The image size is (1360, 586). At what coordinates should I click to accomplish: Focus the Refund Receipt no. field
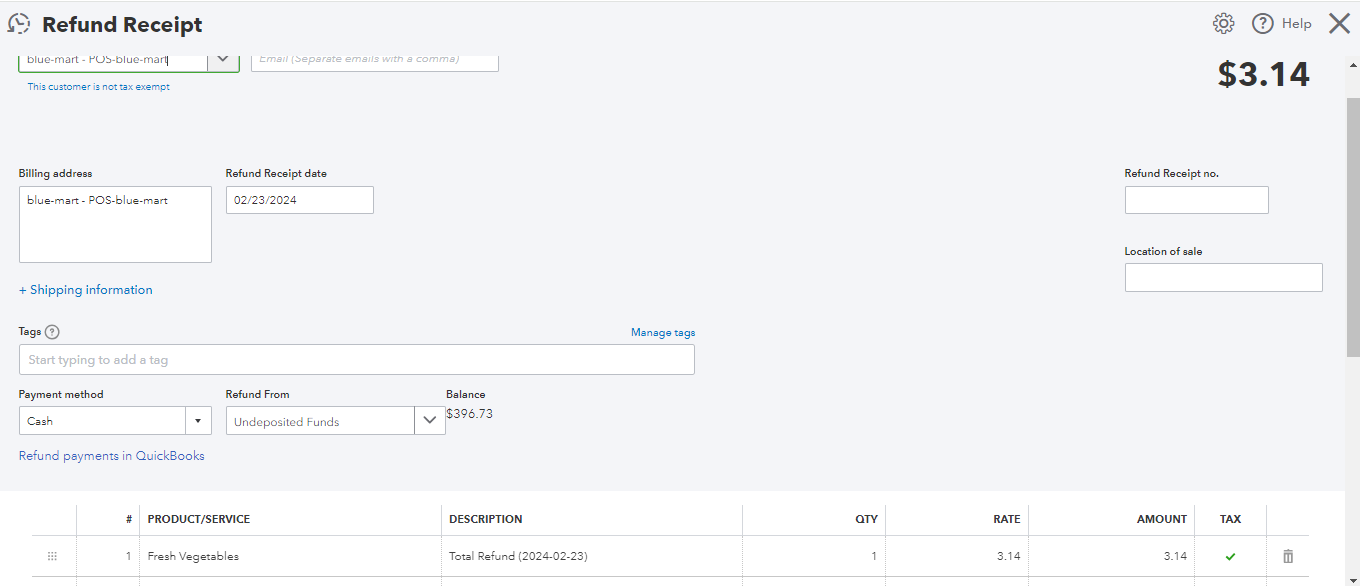(1196, 200)
